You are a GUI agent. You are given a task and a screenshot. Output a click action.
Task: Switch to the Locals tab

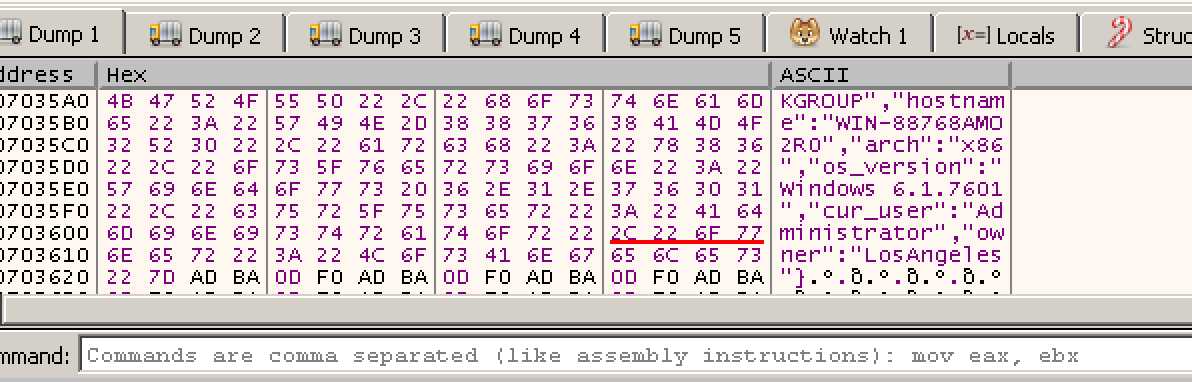coord(1005,35)
